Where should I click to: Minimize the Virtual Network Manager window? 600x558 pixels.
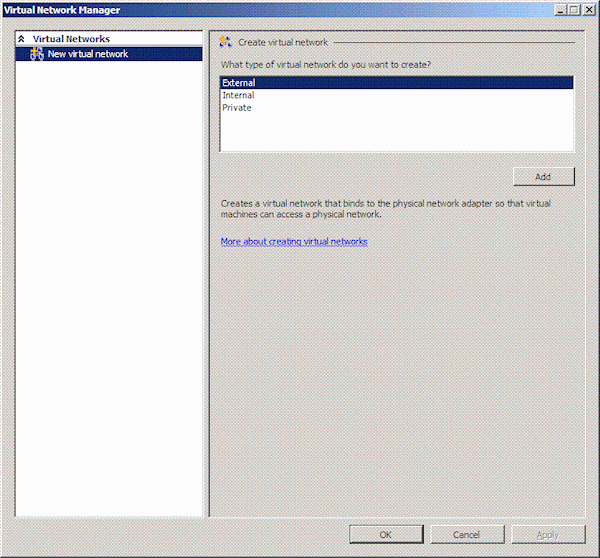(x=560, y=10)
